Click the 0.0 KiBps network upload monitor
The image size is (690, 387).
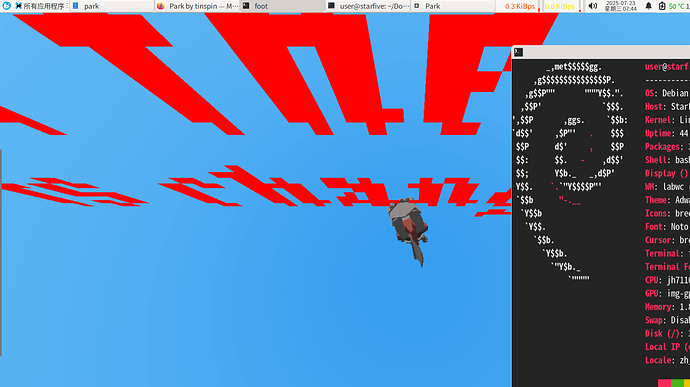coord(559,6)
